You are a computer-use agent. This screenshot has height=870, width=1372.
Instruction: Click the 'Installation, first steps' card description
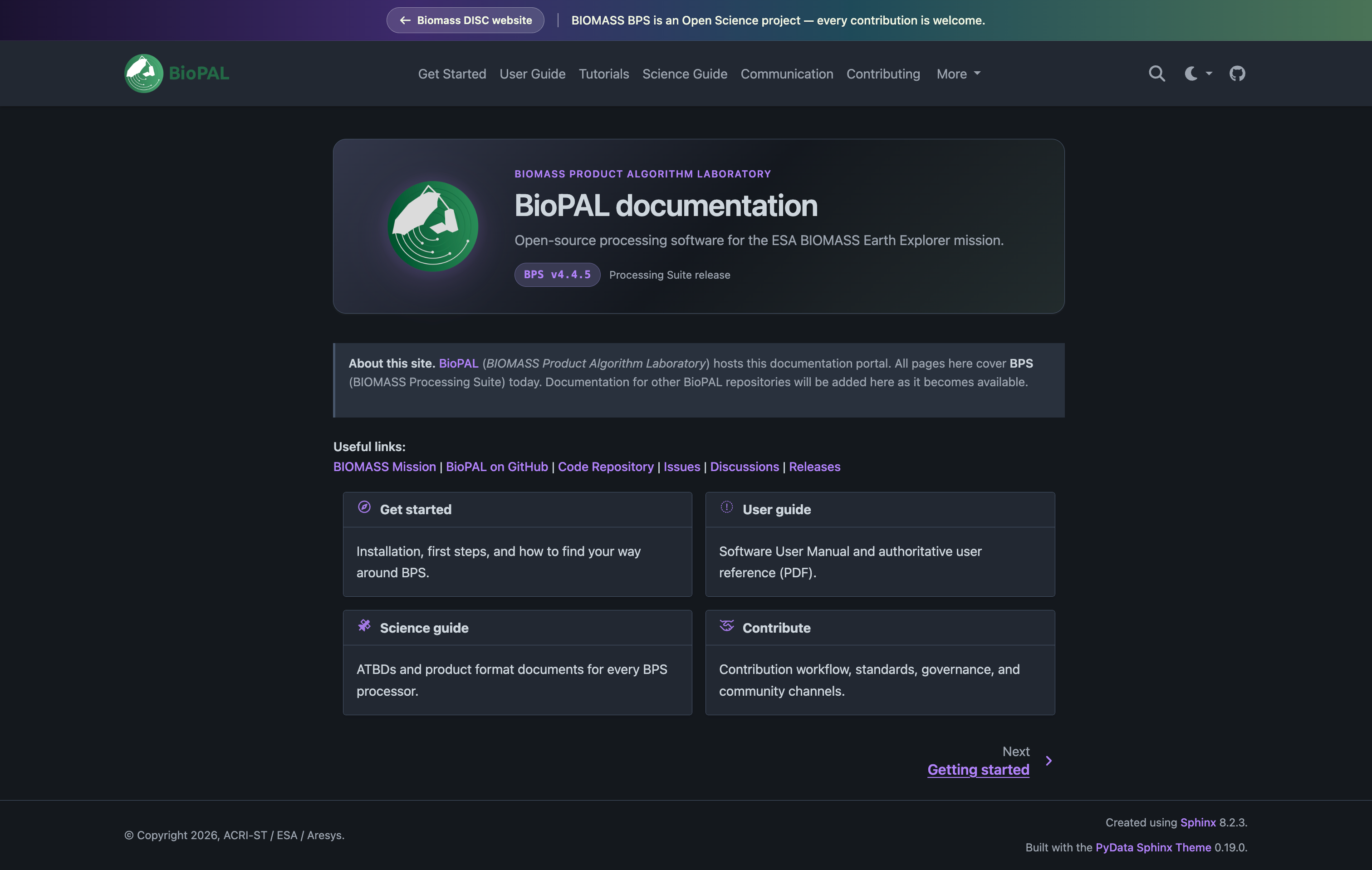pos(499,562)
